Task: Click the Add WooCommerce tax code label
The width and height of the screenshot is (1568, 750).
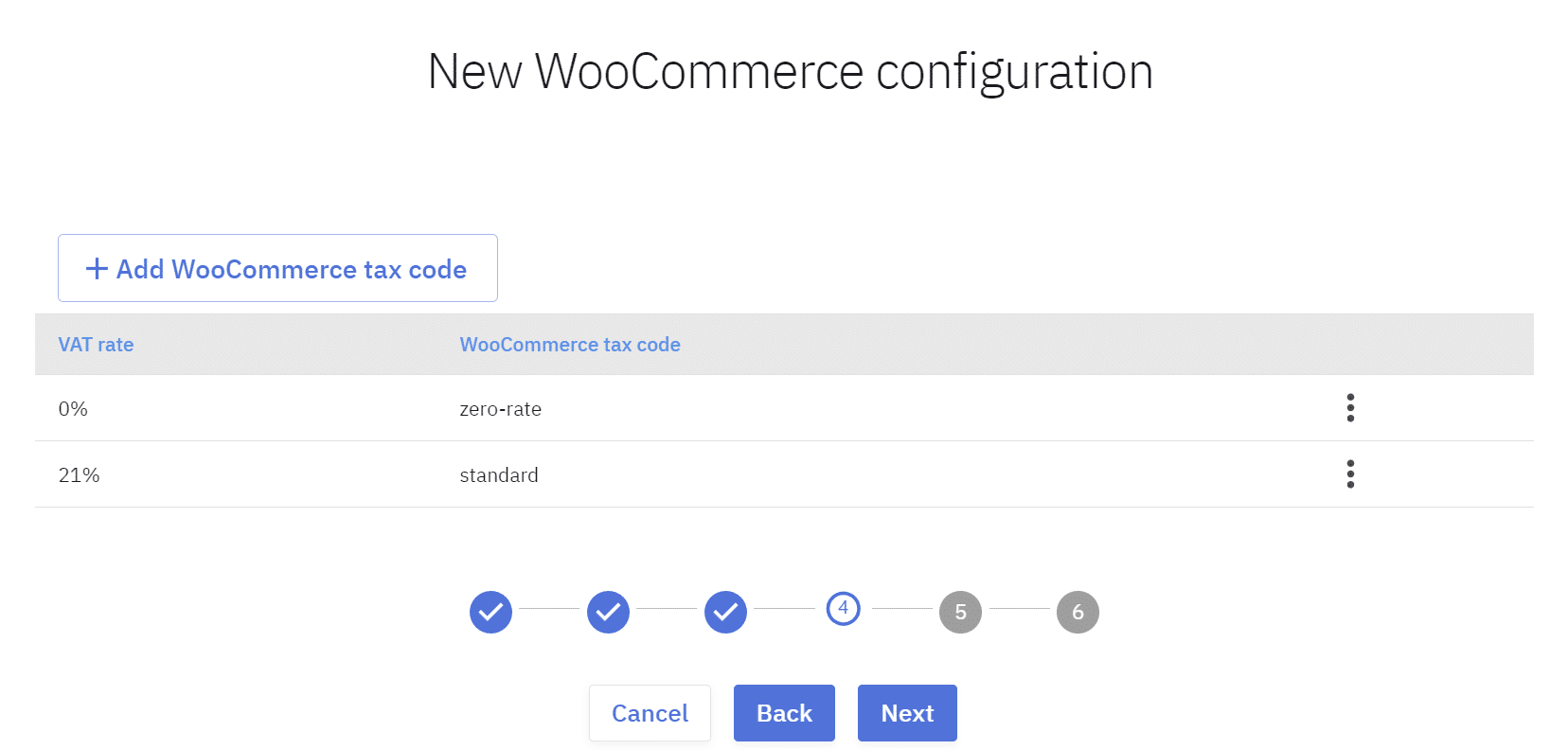Action: (291, 269)
